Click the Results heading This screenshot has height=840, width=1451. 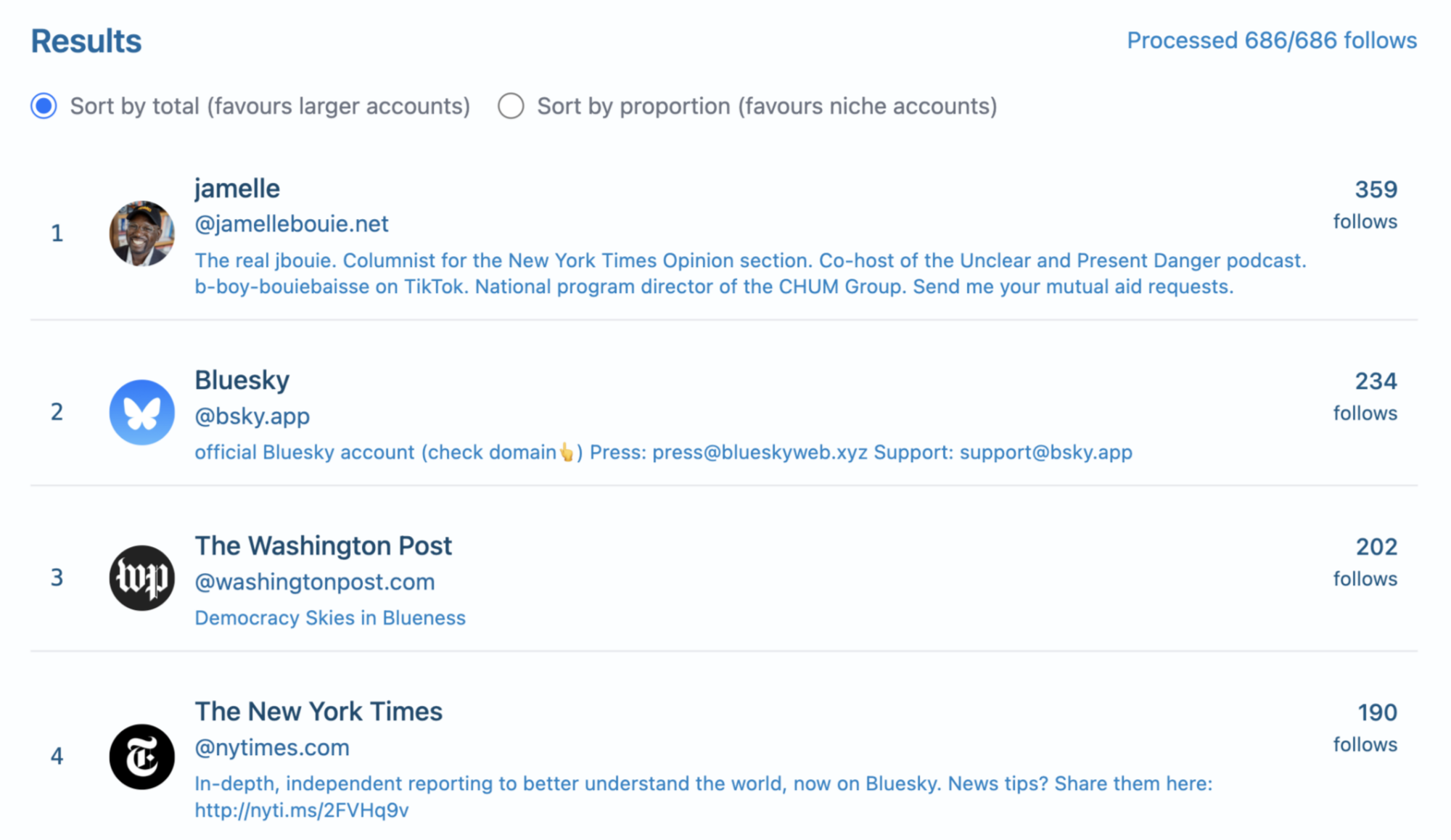pyautogui.click(x=85, y=40)
